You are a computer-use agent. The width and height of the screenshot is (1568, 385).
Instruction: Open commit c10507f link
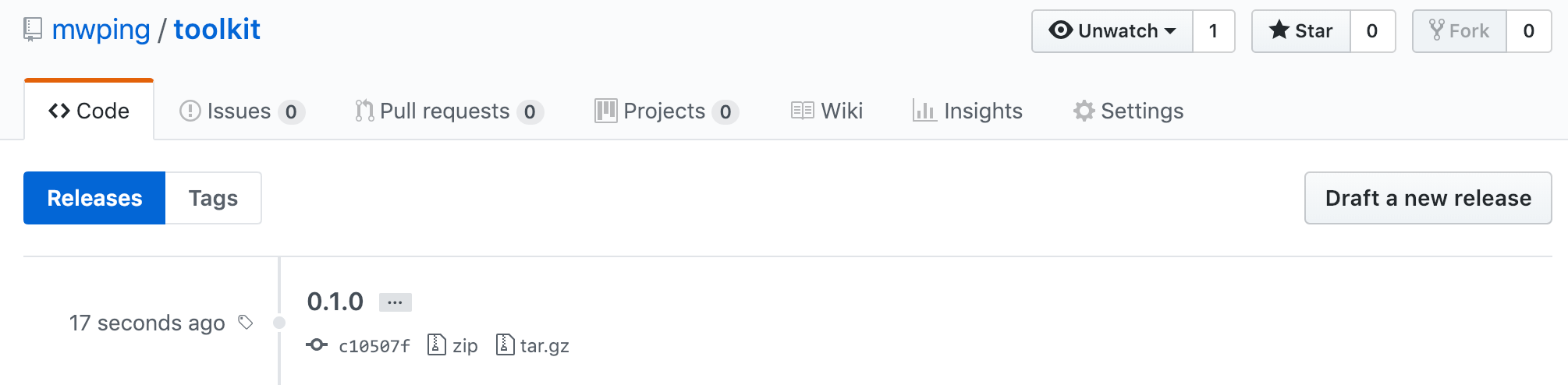tap(374, 346)
